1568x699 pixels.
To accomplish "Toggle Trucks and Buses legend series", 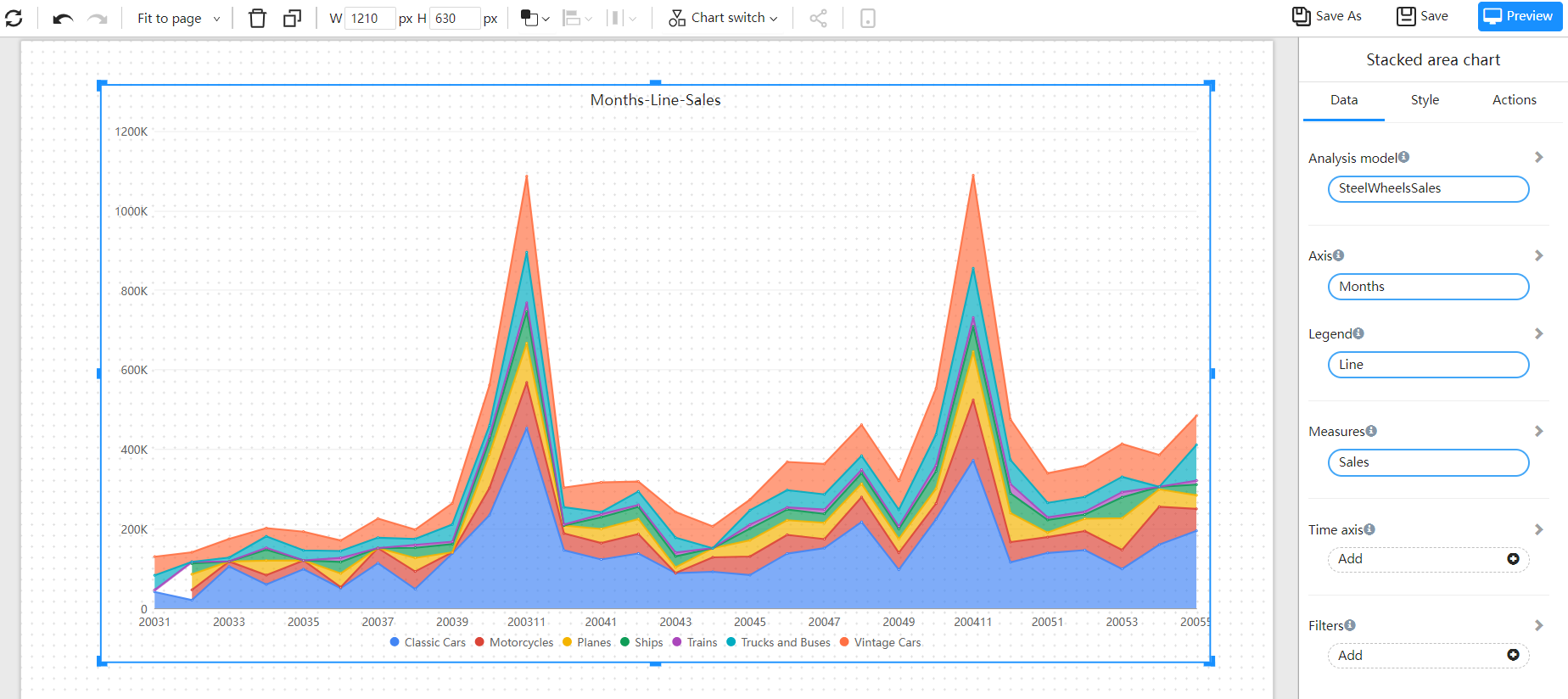I will pos(778,642).
